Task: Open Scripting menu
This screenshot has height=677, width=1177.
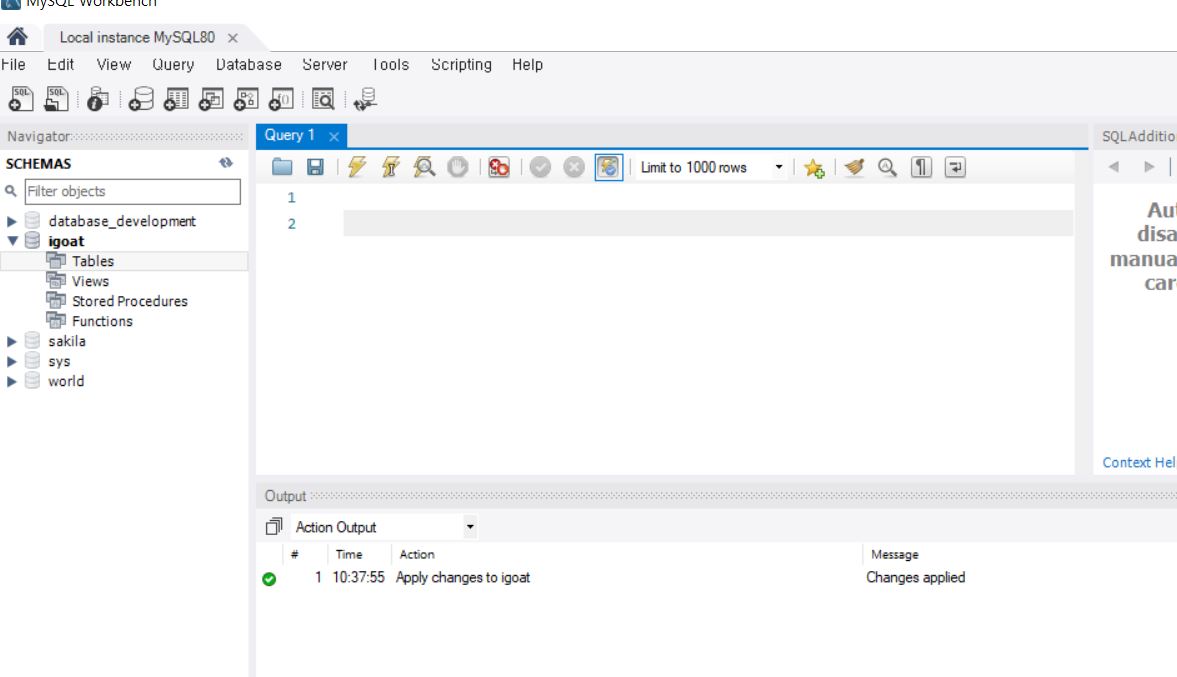Action: tap(461, 65)
